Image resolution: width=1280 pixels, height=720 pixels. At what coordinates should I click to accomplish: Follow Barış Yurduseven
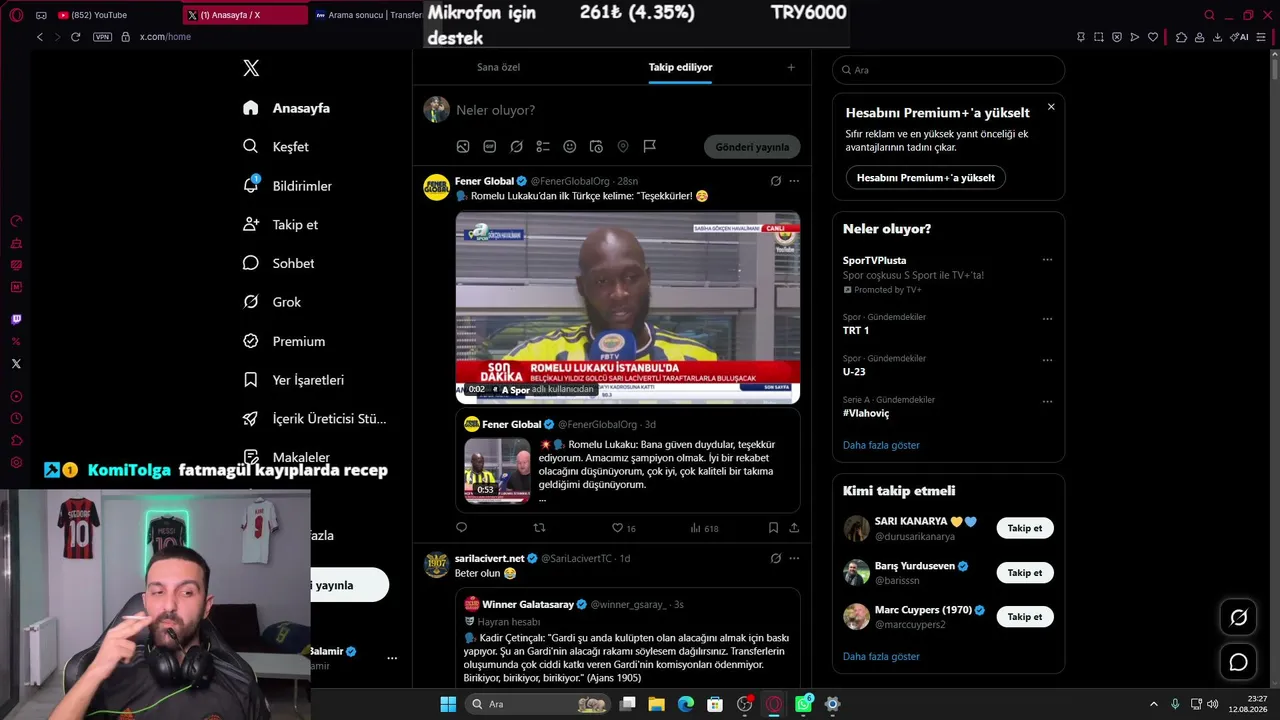1025,573
